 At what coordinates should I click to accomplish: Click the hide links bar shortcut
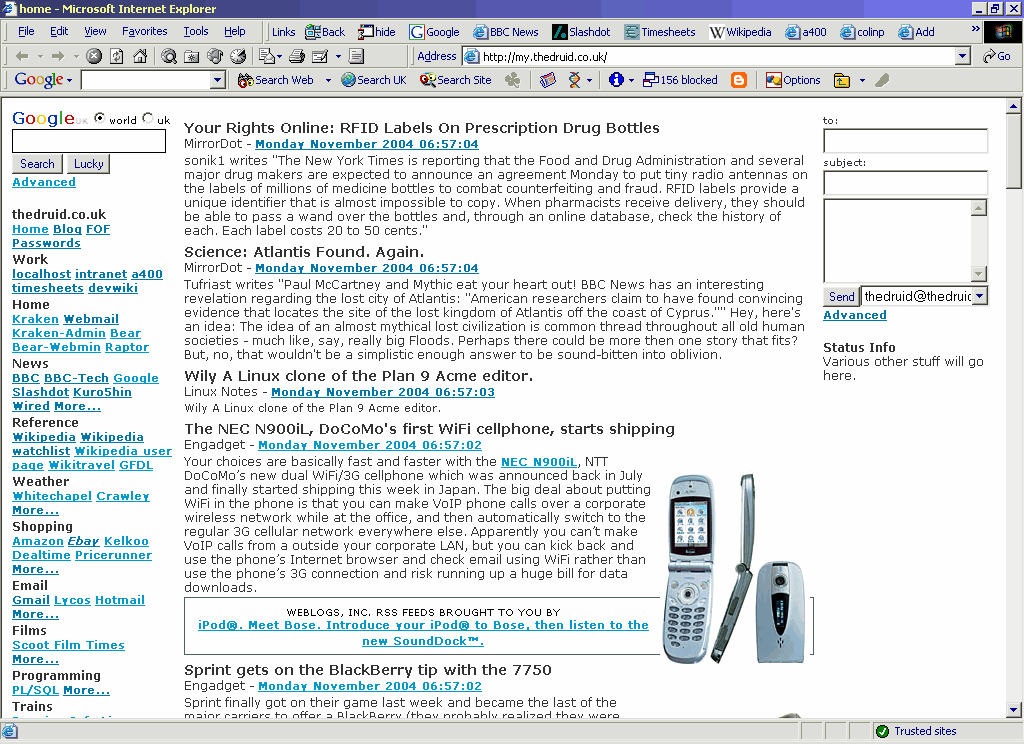[x=377, y=32]
